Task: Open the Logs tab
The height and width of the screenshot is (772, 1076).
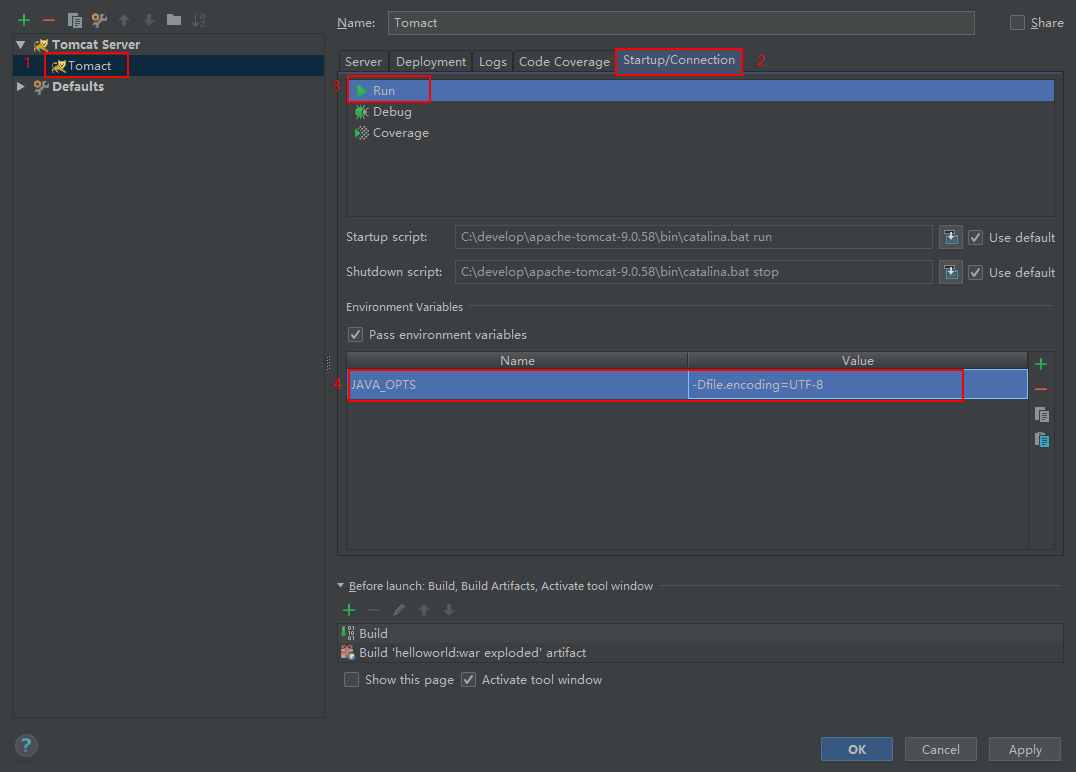Action: click(x=493, y=62)
